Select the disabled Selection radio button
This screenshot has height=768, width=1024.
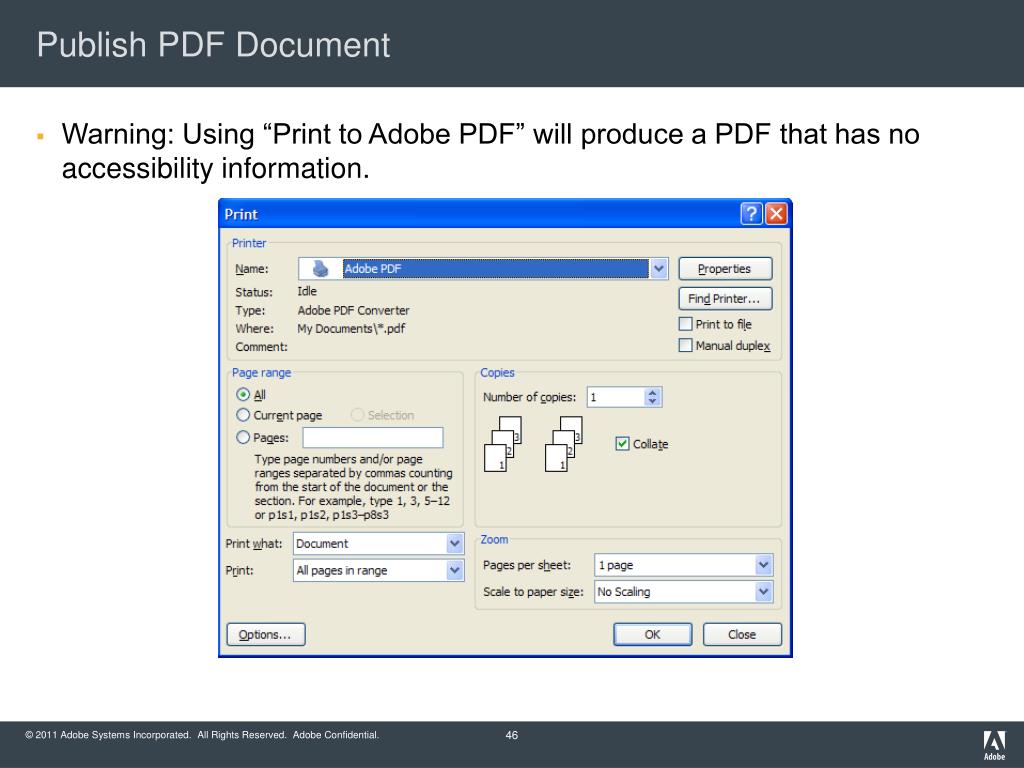click(357, 415)
